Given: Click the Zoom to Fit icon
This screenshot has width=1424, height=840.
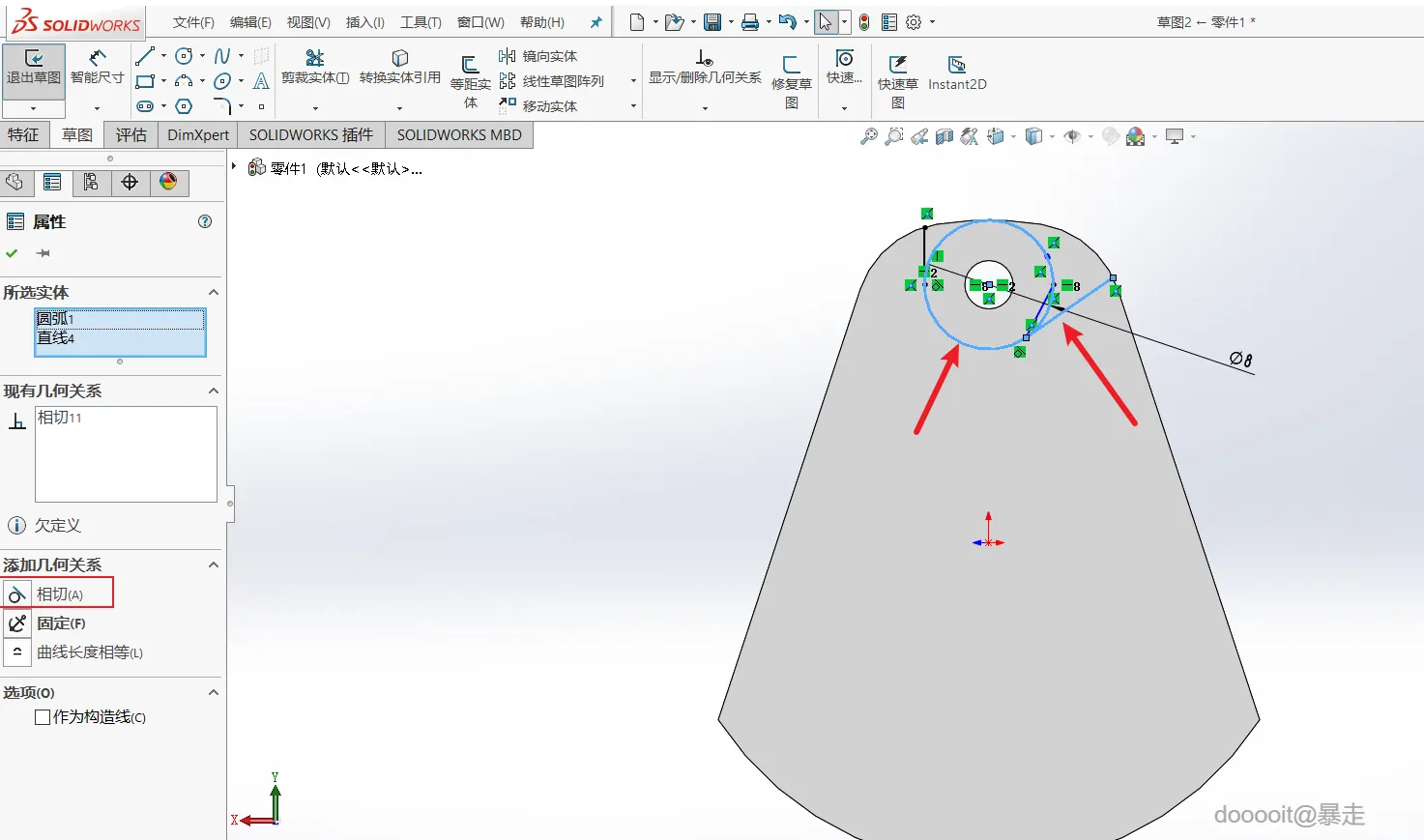Looking at the screenshot, I should click(869, 136).
